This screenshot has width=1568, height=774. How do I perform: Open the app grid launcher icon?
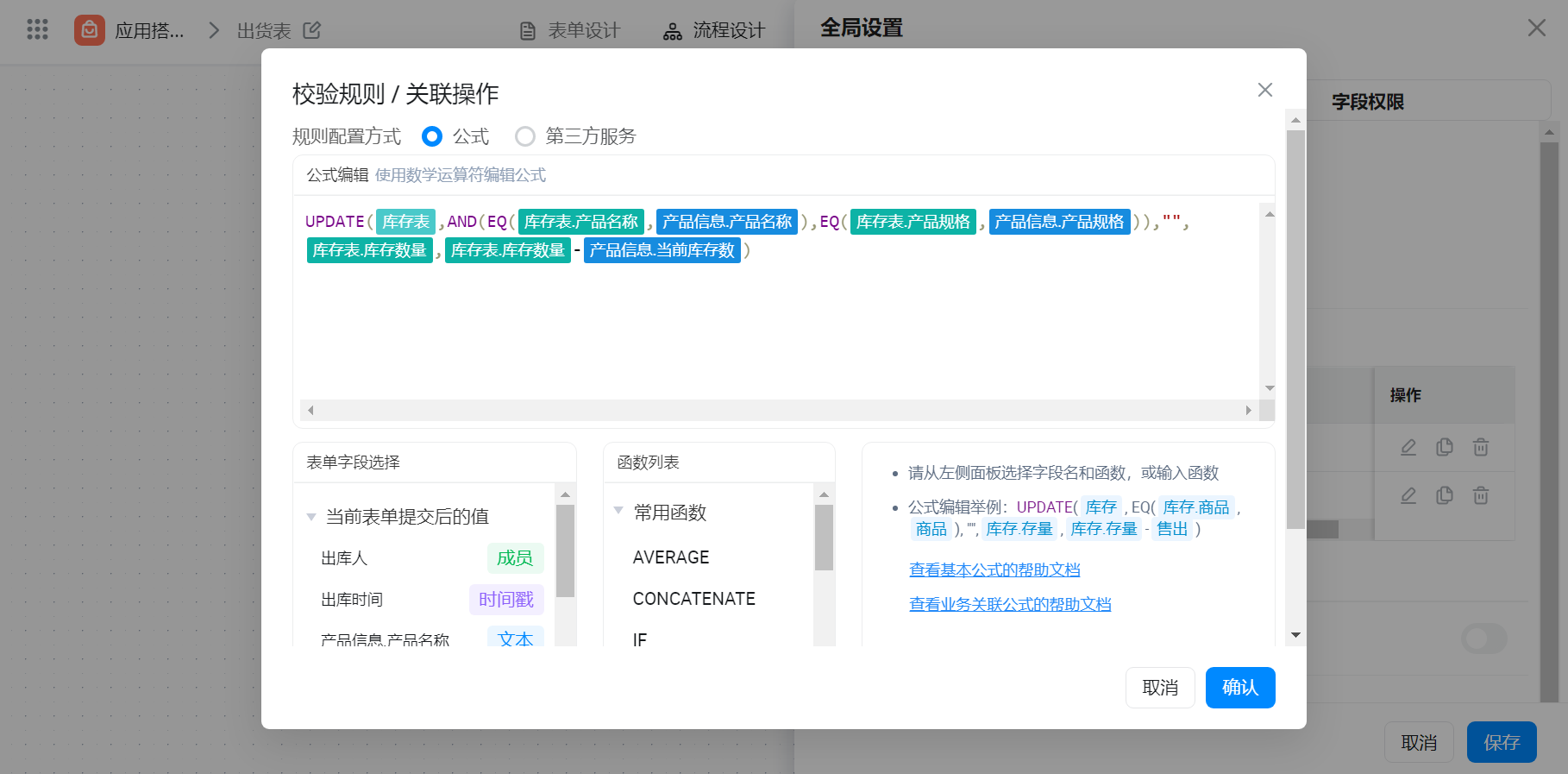pyautogui.click(x=37, y=30)
